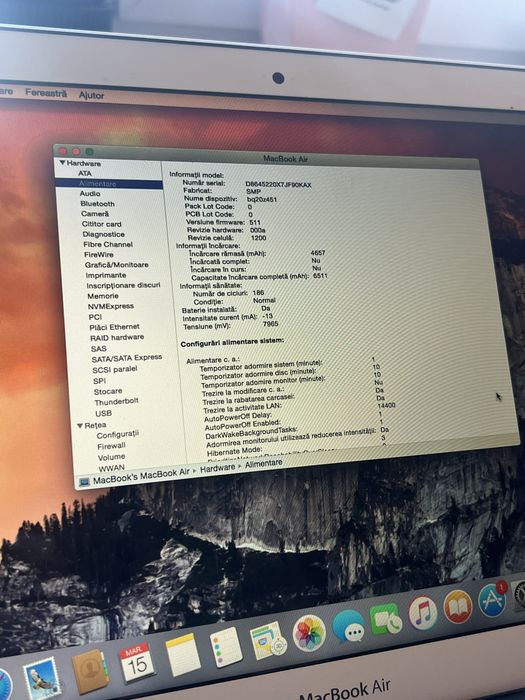Select Fibre Channel in the sidebar

pyautogui.click(x=108, y=245)
